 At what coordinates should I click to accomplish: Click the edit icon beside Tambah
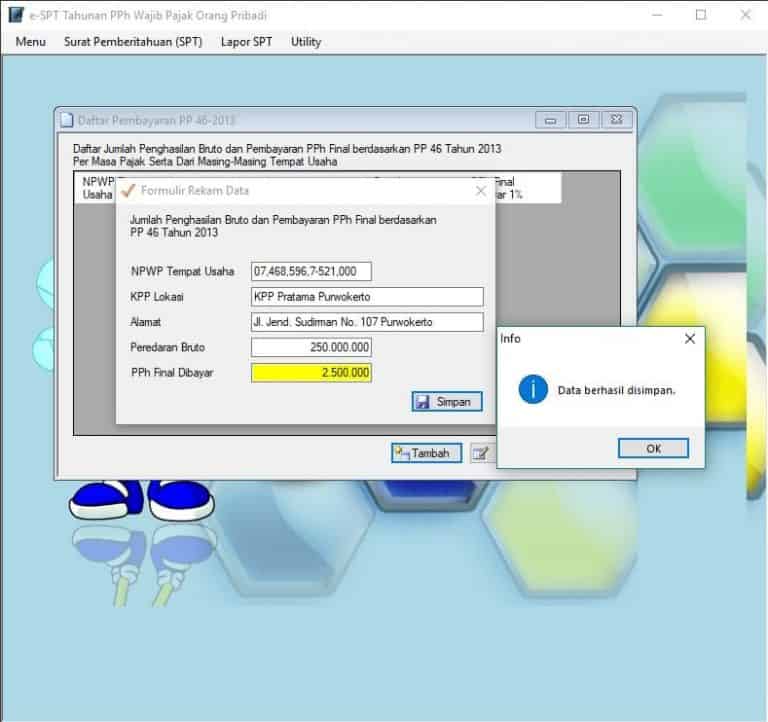[x=481, y=453]
